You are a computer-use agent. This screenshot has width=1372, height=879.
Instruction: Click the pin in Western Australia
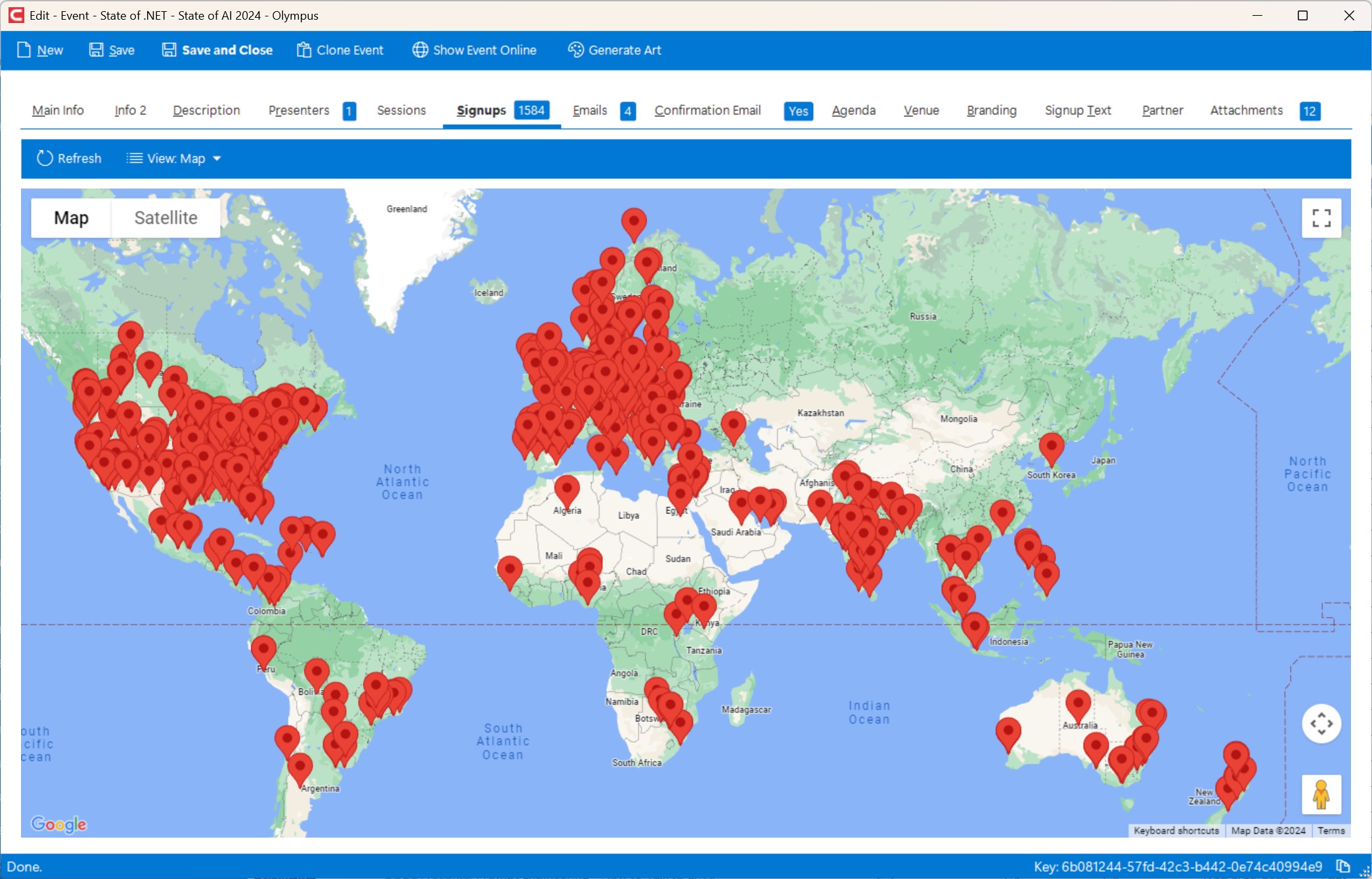point(1008,734)
